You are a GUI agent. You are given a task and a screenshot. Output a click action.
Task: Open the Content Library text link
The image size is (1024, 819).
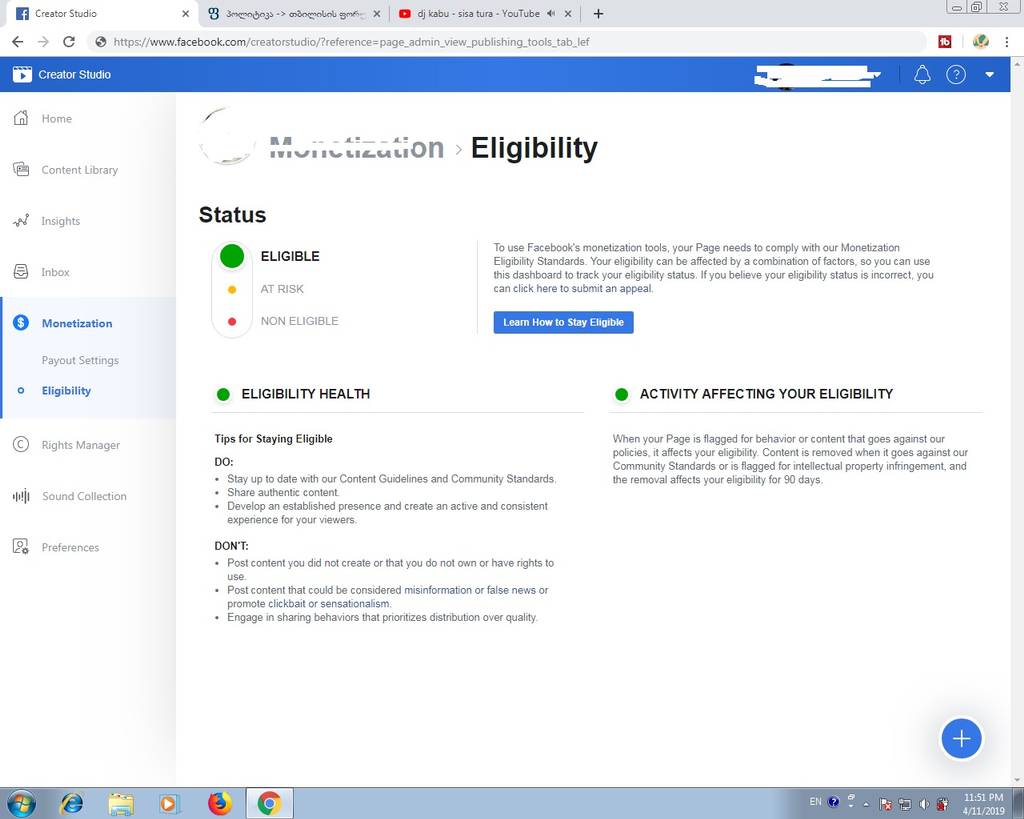(80, 170)
